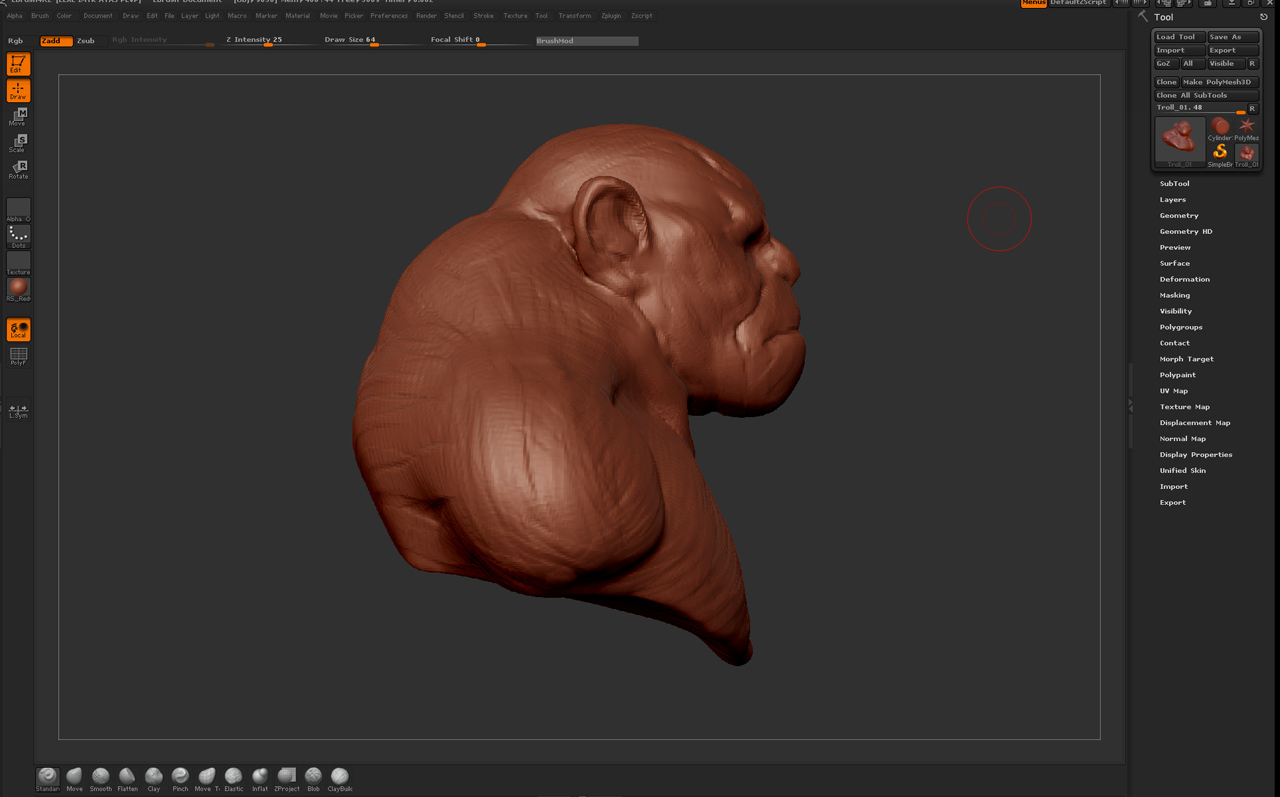This screenshot has height=797, width=1280.
Task: Expand the Geometry section
Action: [x=1179, y=216]
